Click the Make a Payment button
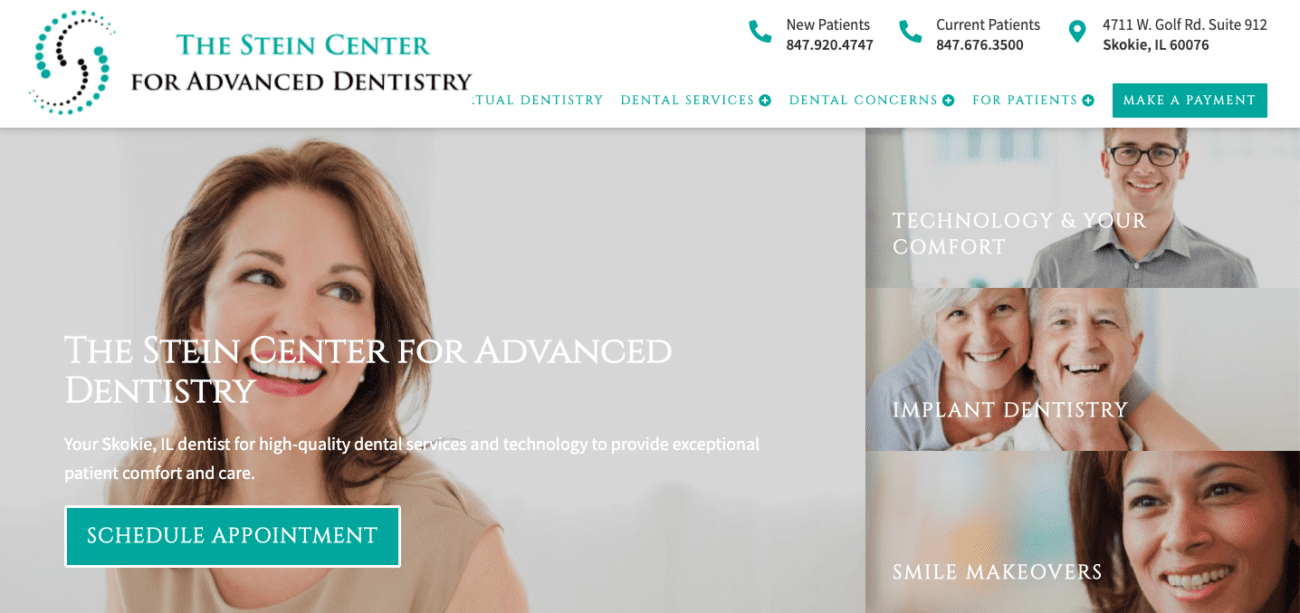The image size is (1300, 613). (x=1189, y=100)
